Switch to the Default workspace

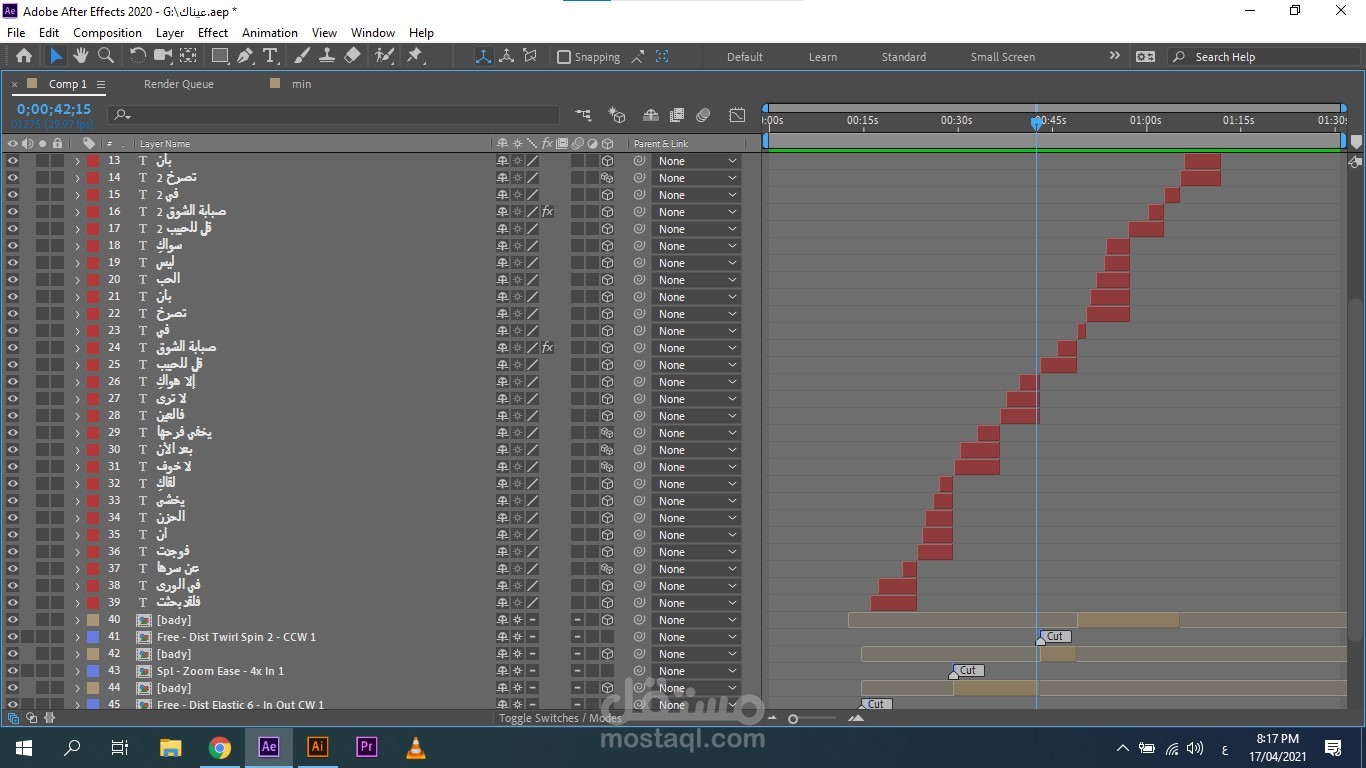click(x=745, y=57)
